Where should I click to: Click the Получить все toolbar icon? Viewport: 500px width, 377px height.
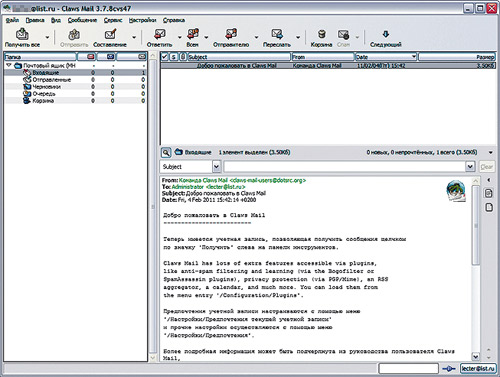(22, 34)
